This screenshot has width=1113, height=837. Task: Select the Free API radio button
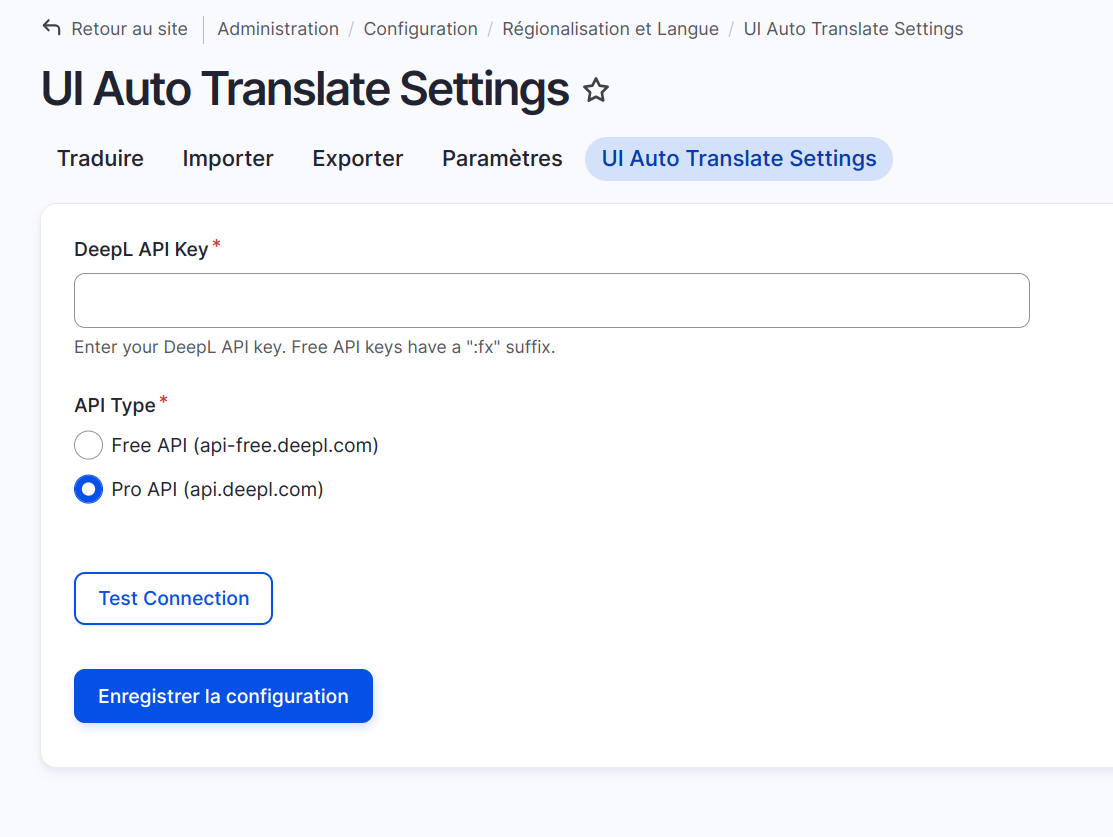click(88, 445)
